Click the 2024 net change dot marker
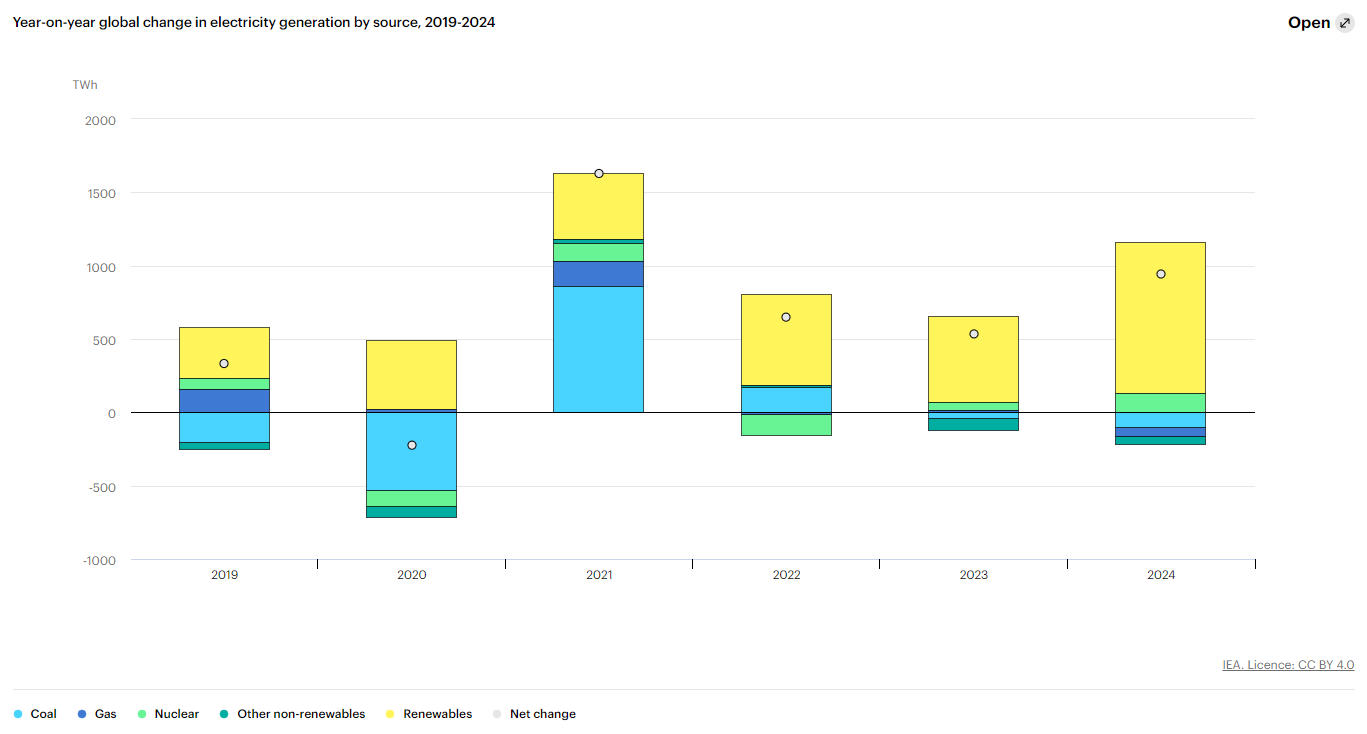1367x734 pixels. 1161,274
